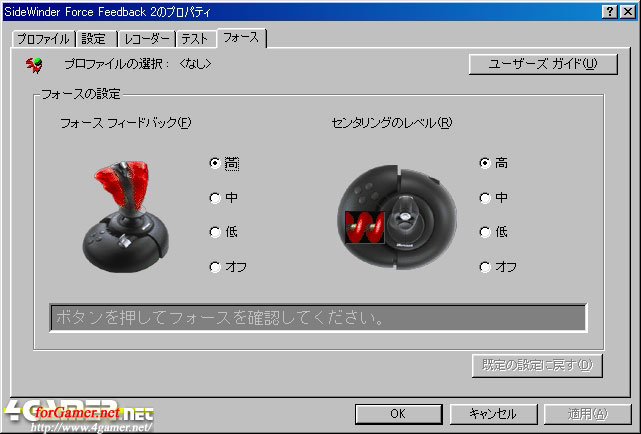
Task: Click the フォース フィードバック(F) label
Action: coord(126,123)
